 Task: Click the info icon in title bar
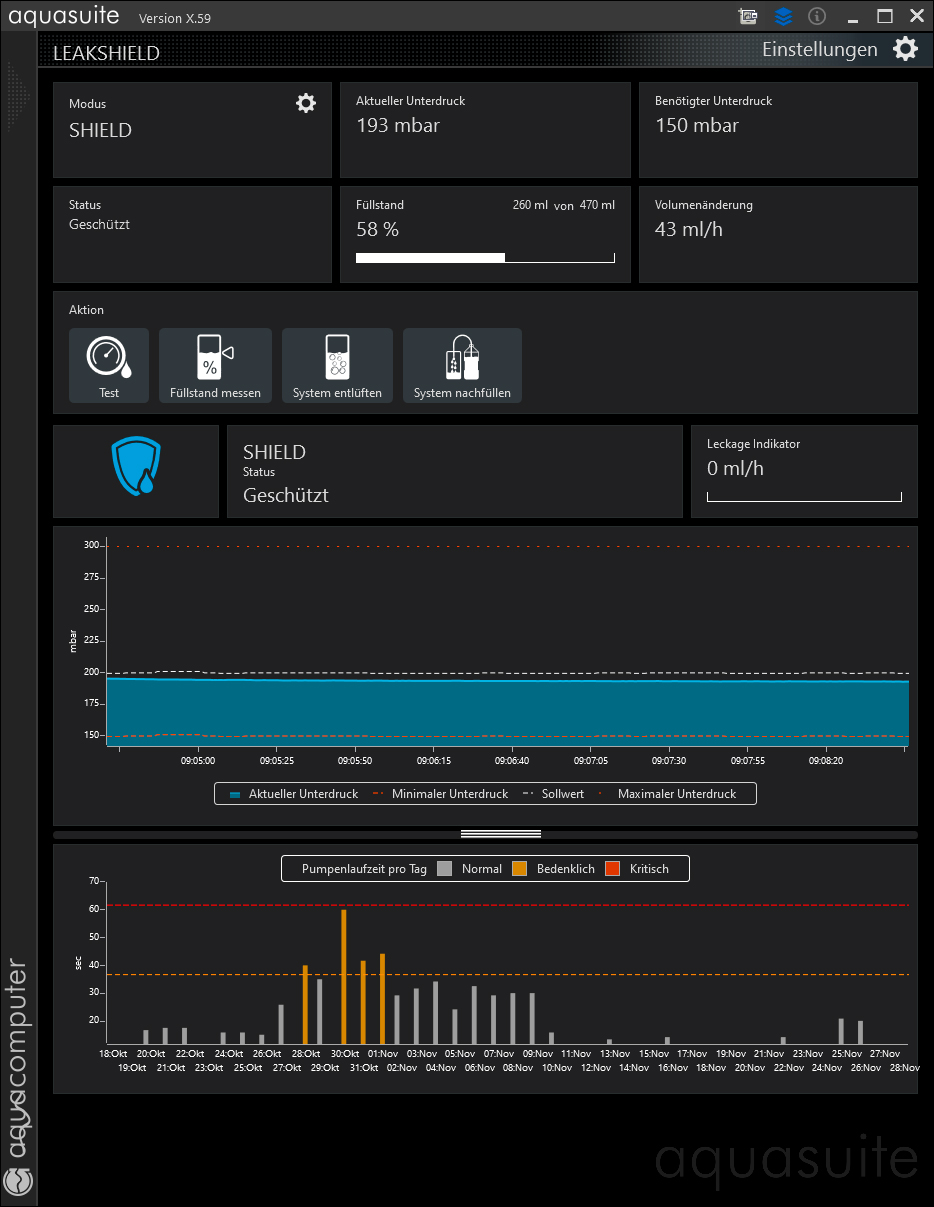(x=817, y=16)
